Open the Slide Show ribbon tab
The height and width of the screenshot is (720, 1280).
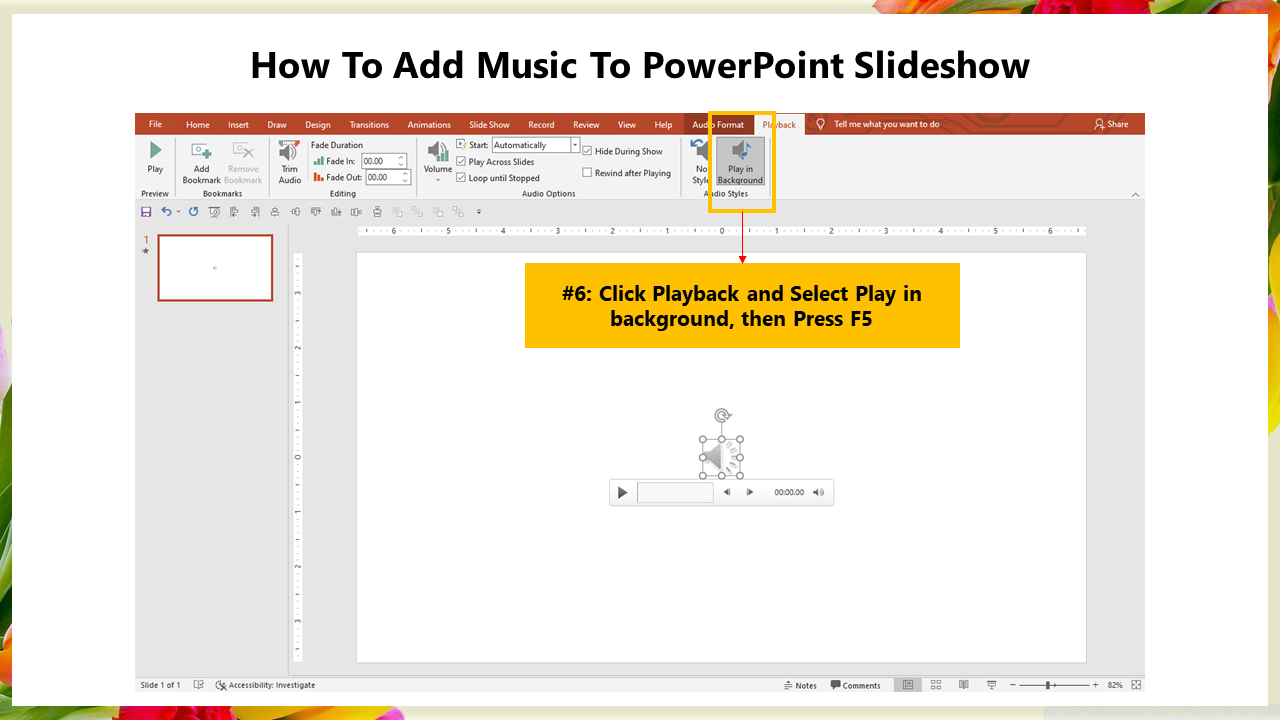(489, 124)
